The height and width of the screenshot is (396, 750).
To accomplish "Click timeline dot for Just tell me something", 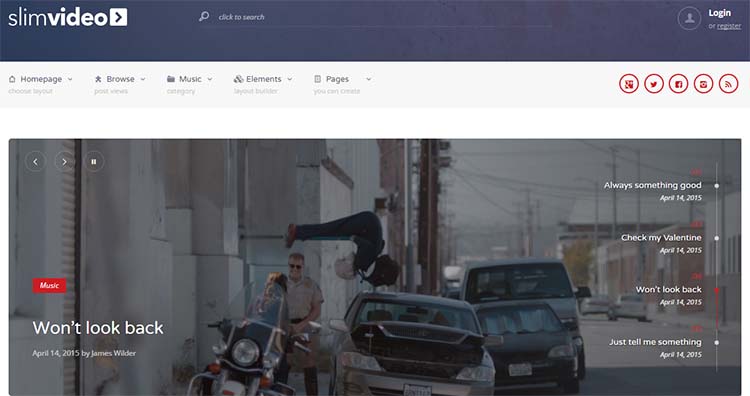I will tap(717, 342).
